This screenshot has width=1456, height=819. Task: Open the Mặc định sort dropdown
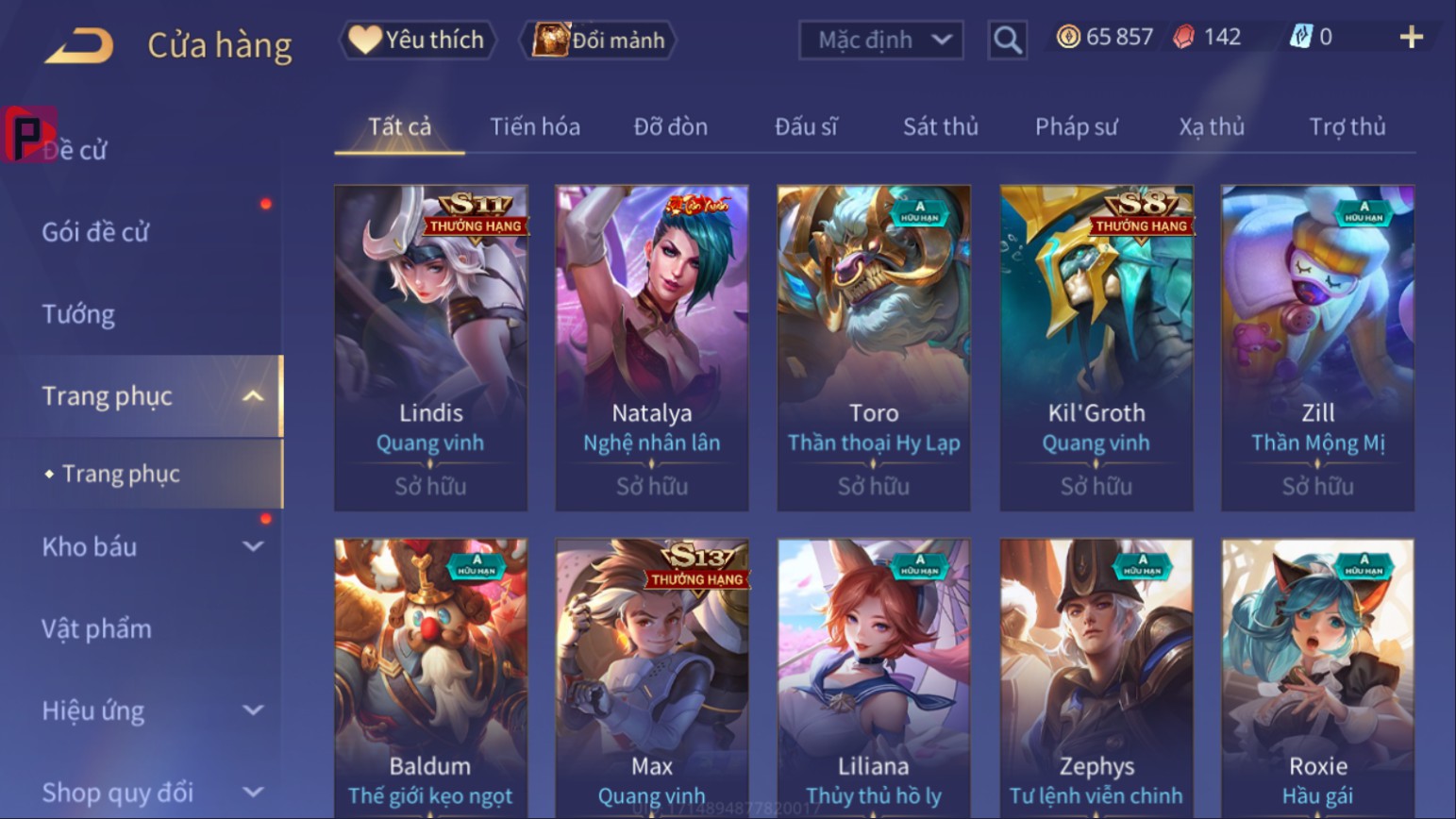click(881, 40)
